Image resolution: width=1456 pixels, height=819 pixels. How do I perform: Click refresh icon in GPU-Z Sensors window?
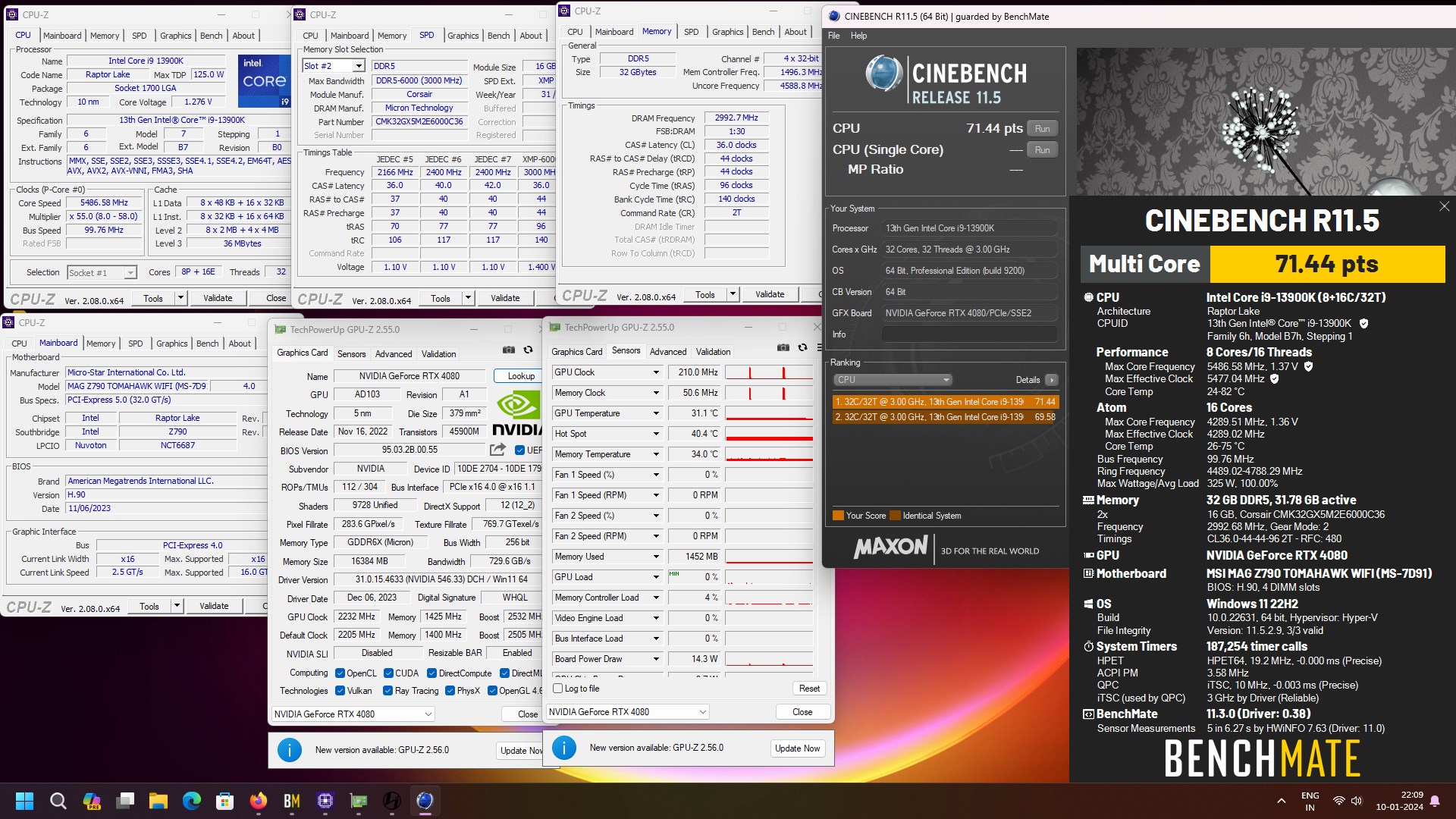[803, 347]
